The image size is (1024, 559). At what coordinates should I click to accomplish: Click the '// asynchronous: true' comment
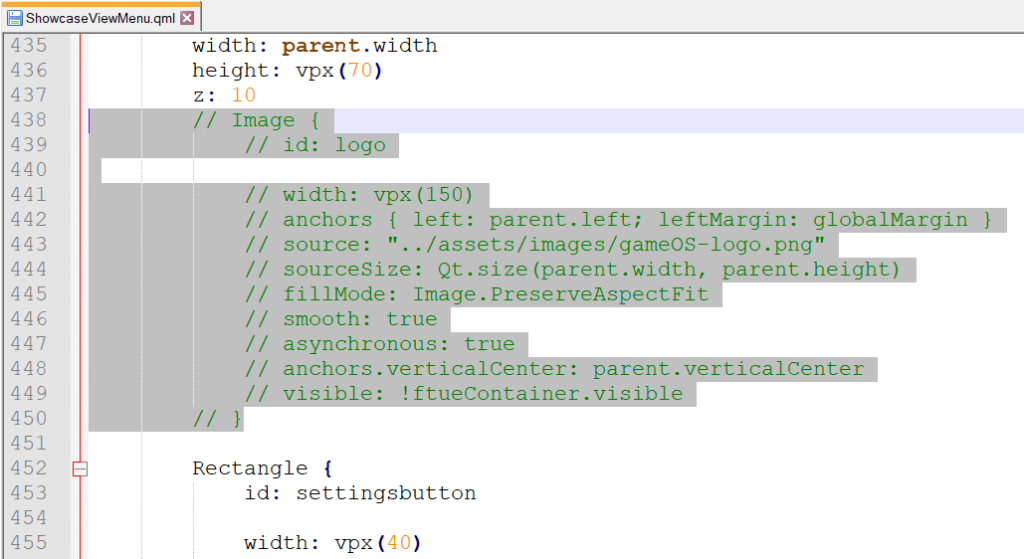click(x=379, y=343)
